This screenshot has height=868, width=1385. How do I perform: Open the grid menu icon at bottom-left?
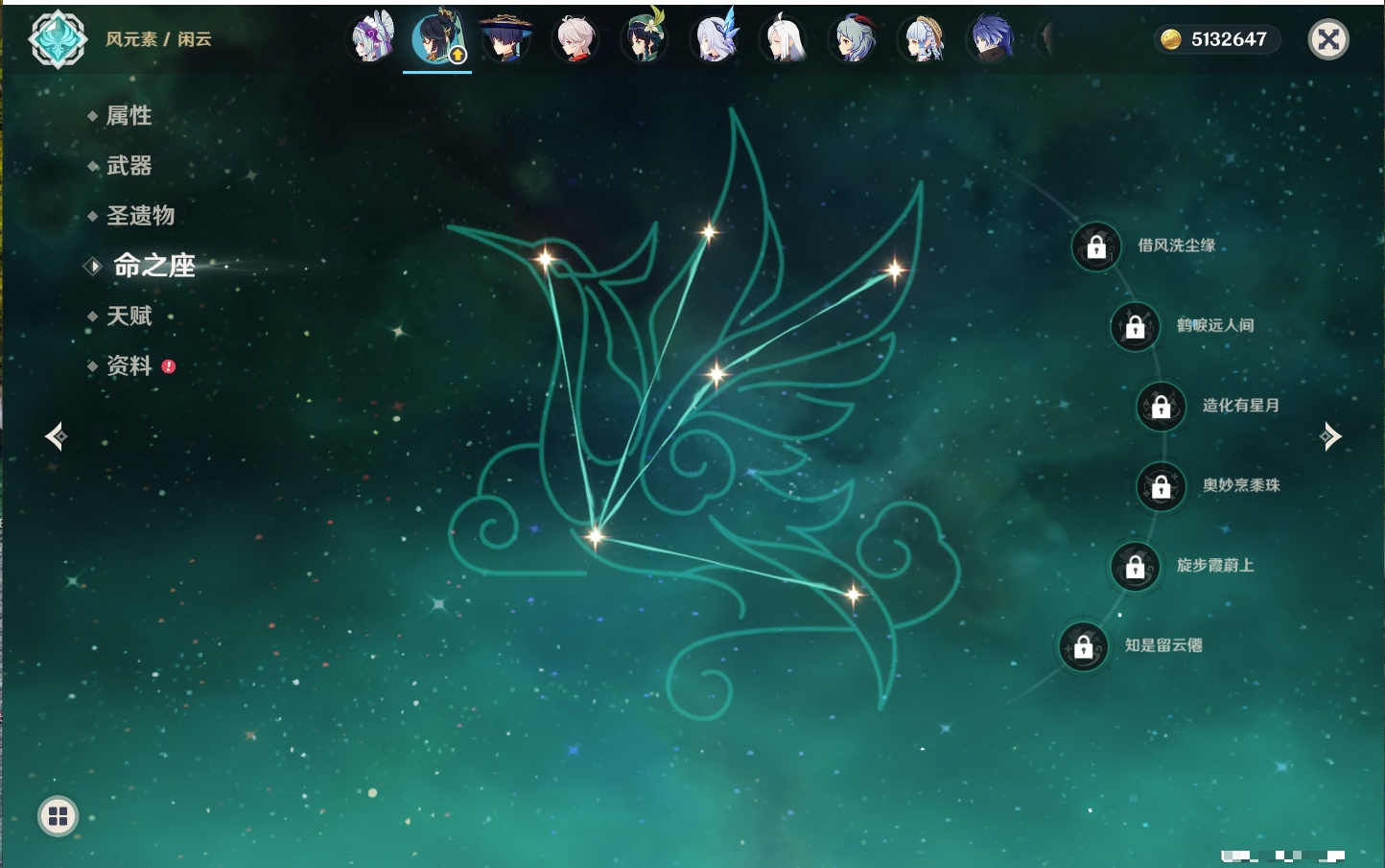58,816
